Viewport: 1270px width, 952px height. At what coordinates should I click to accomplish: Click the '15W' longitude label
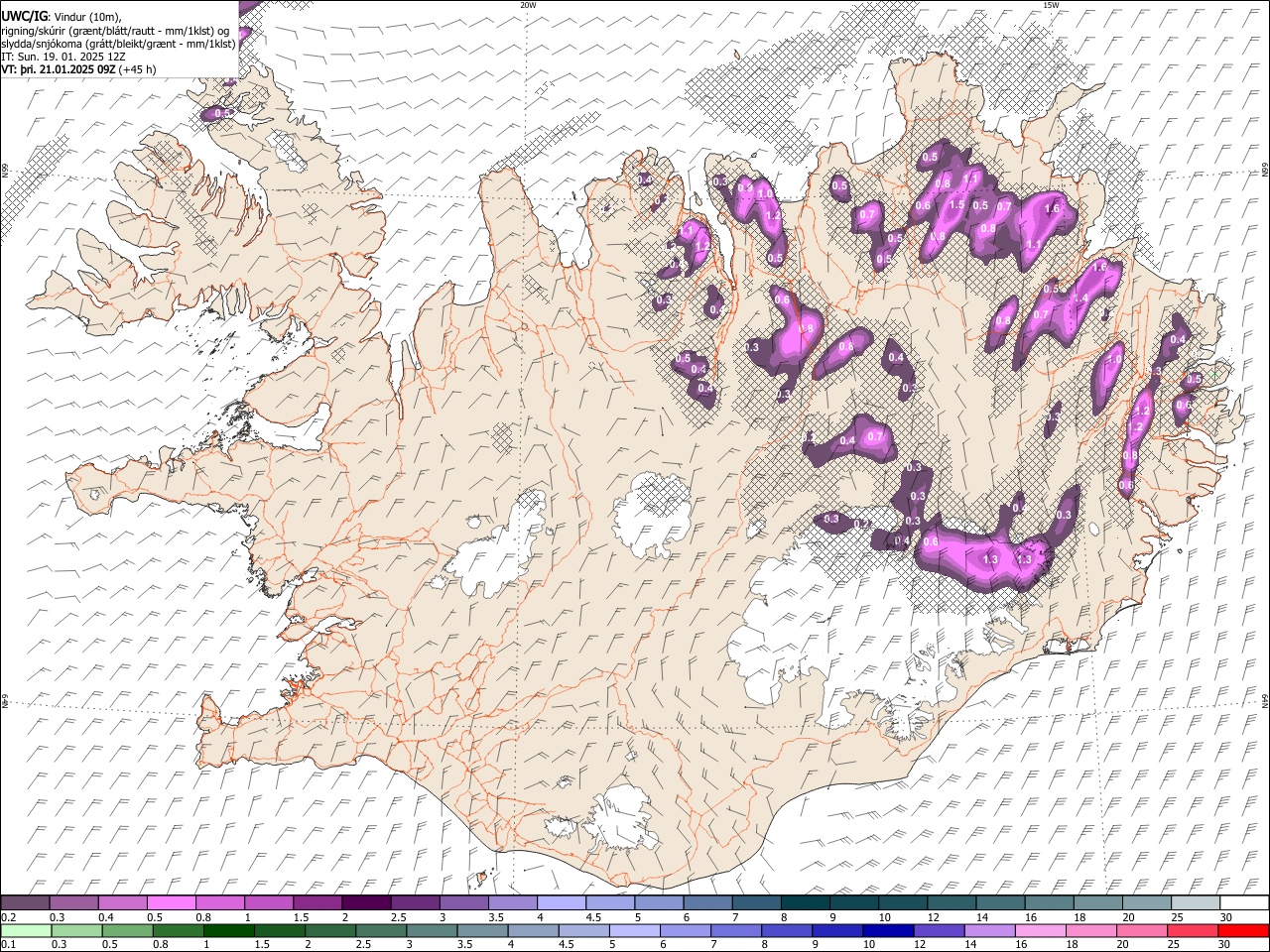(x=1051, y=5)
